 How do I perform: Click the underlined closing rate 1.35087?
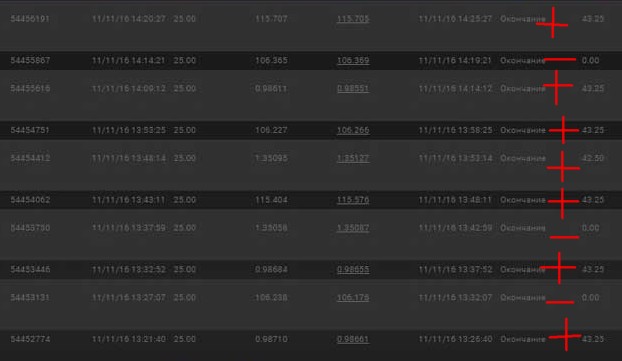coord(353,228)
